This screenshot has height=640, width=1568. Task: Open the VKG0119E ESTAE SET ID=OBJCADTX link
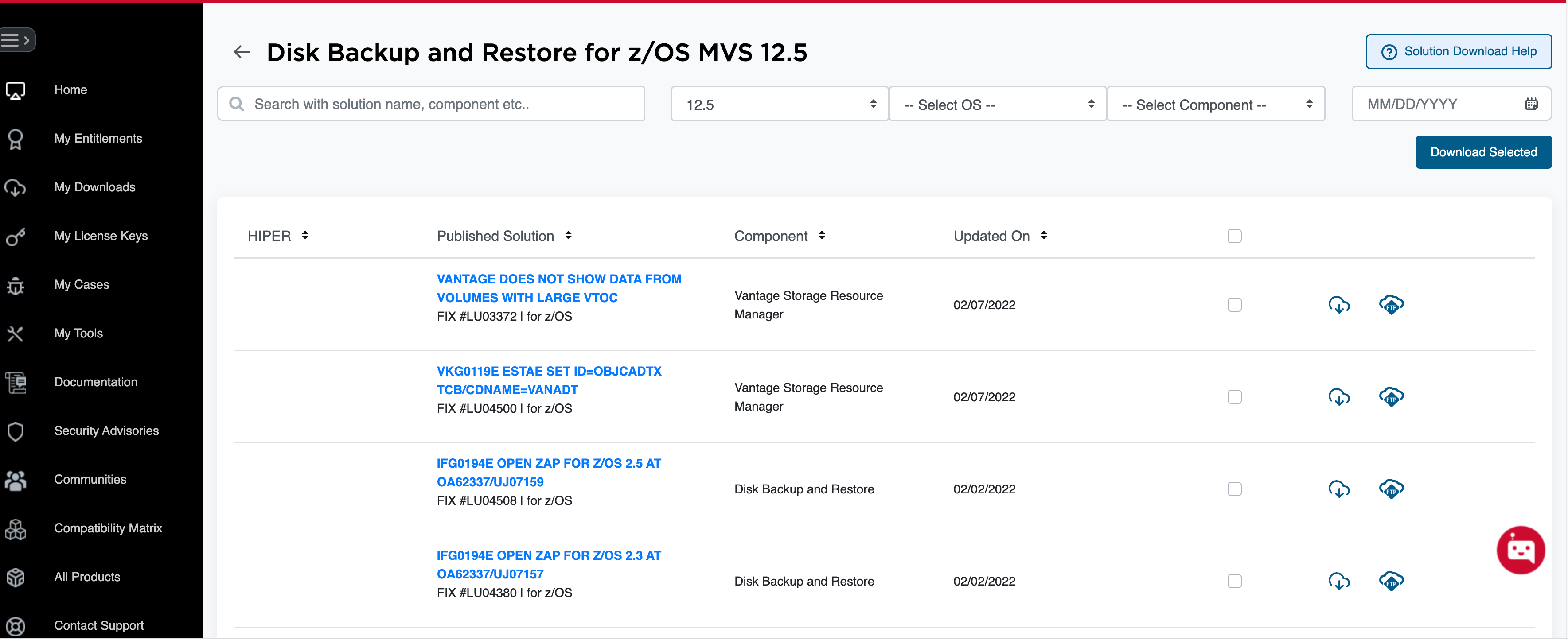(549, 380)
